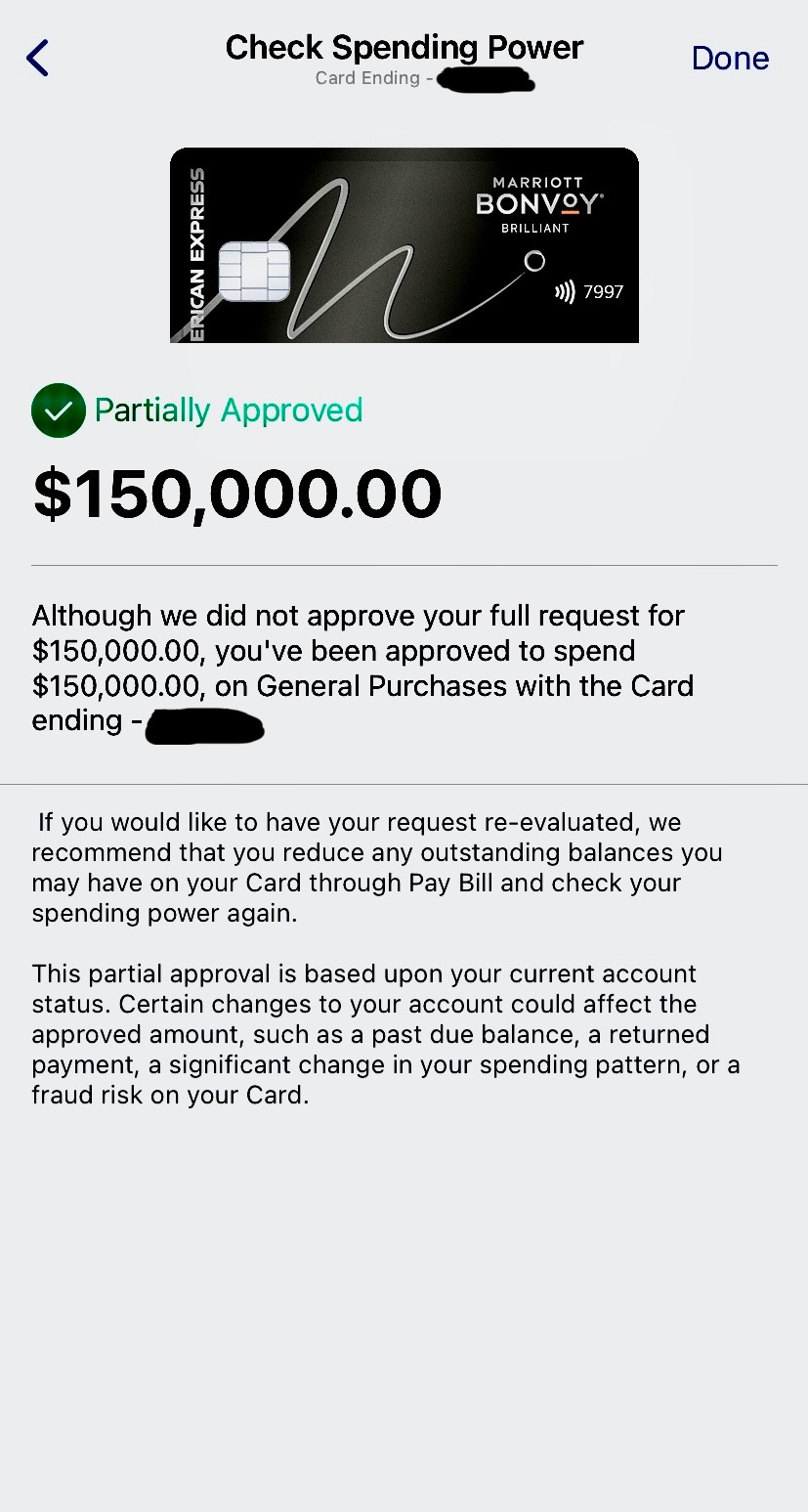The height and width of the screenshot is (1512, 808).
Task: Tap the Partially Approved status text
Action: coord(227,410)
